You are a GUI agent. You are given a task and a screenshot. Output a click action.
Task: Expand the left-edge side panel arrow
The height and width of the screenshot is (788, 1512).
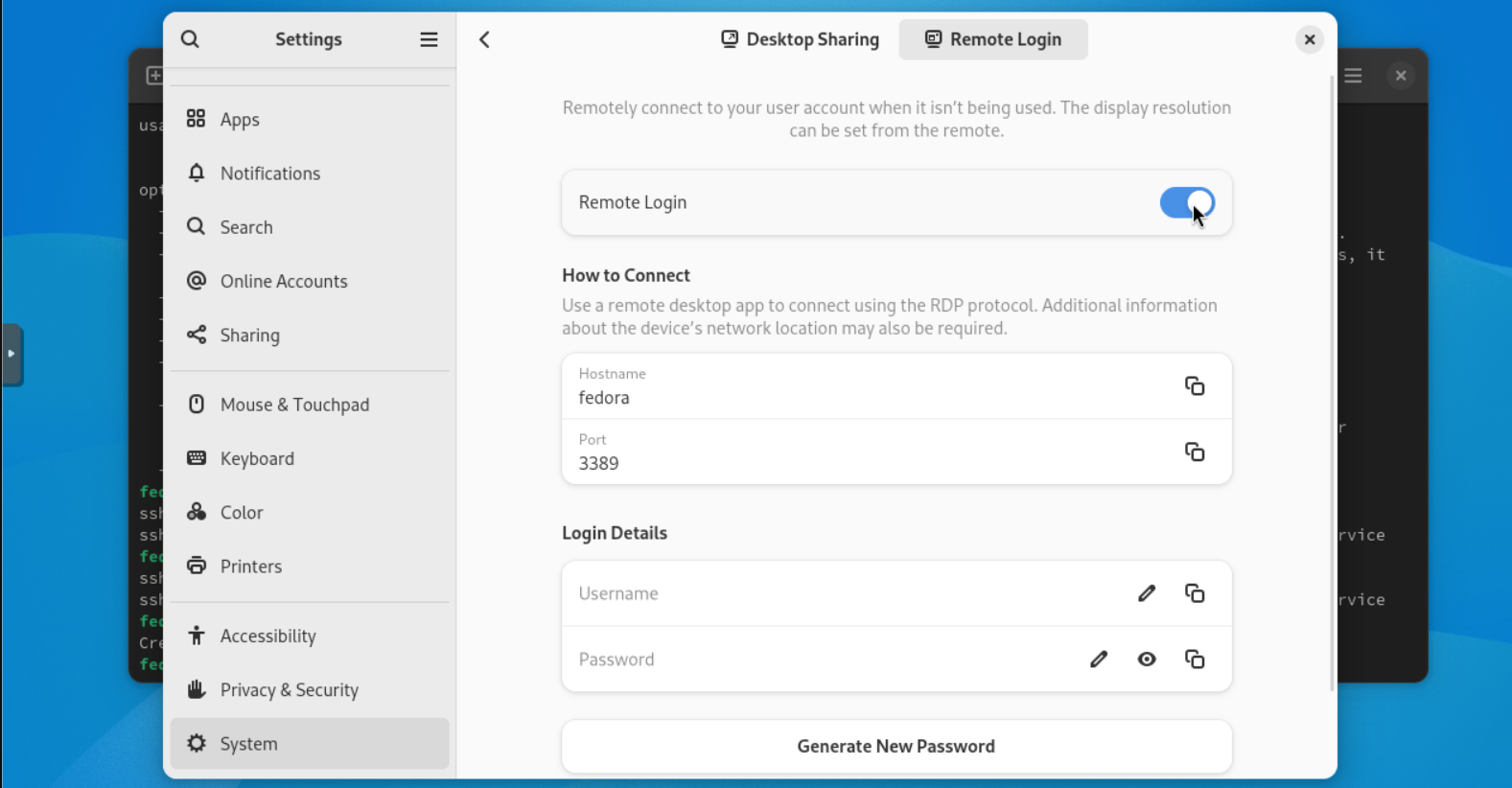click(12, 355)
